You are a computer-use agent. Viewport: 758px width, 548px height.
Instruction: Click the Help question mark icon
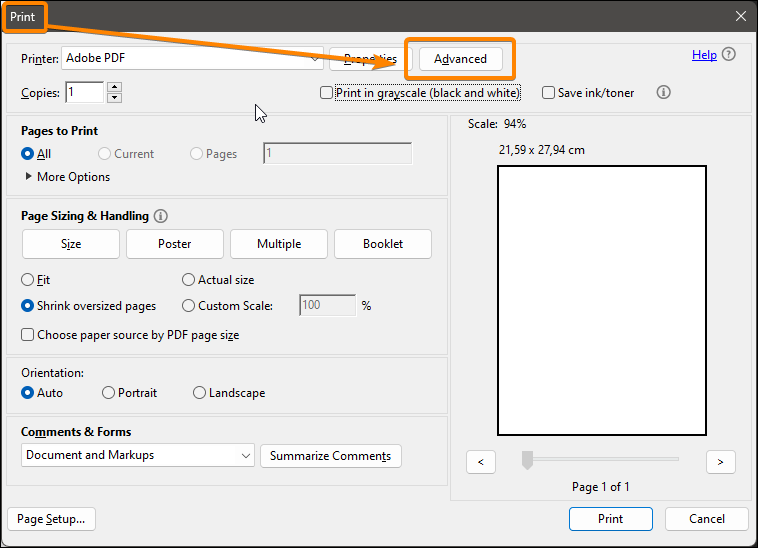[729, 55]
